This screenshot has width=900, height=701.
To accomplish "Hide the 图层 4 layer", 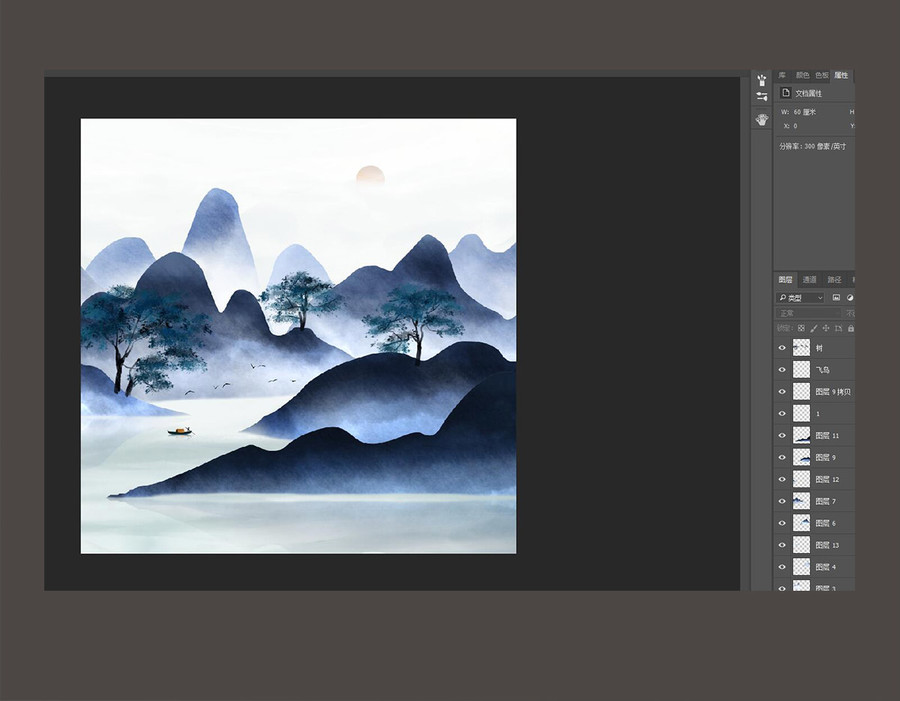I will [x=782, y=567].
